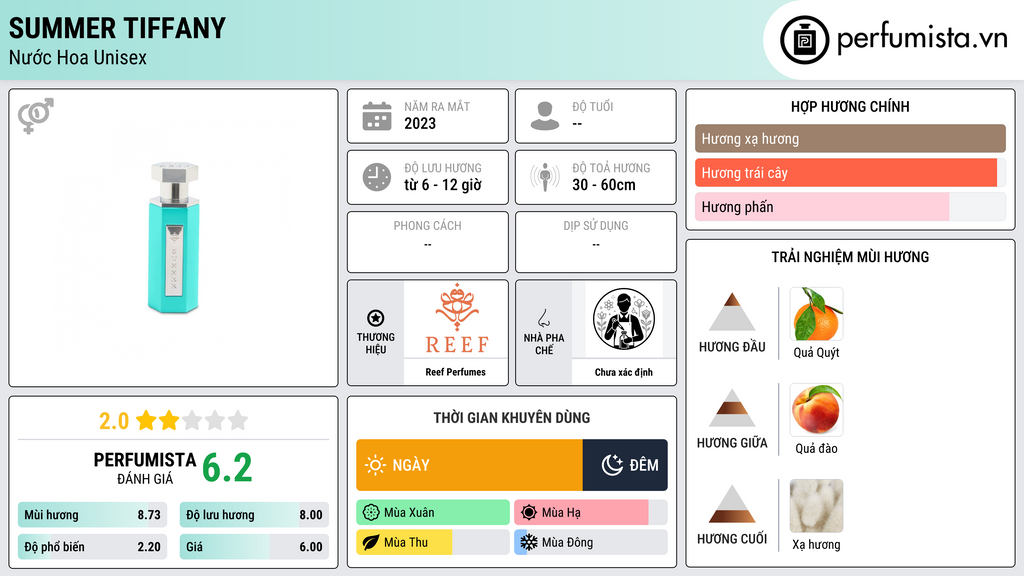Click the unisex gender symbol icon

pyautogui.click(x=36, y=116)
